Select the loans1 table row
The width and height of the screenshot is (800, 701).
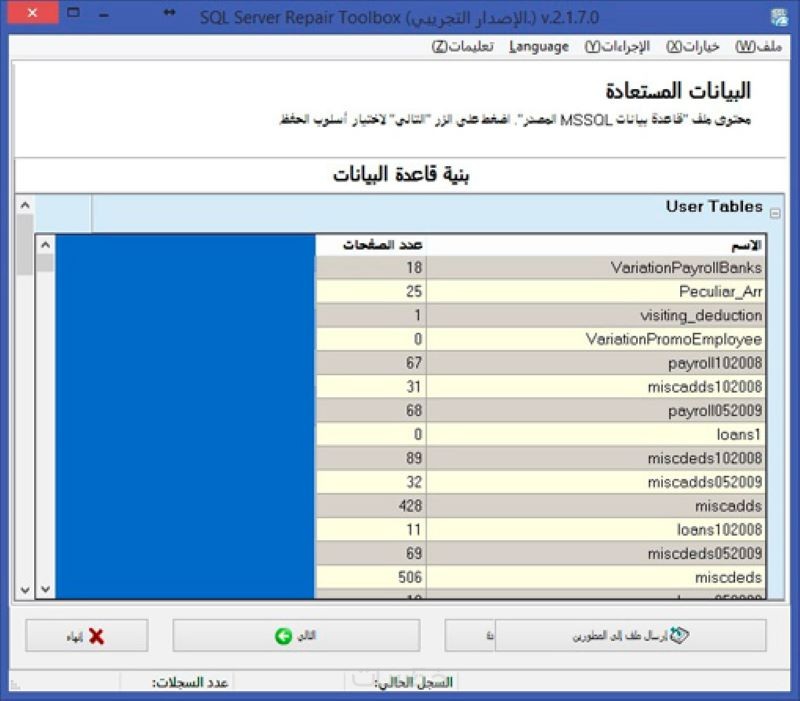[x=541, y=434]
